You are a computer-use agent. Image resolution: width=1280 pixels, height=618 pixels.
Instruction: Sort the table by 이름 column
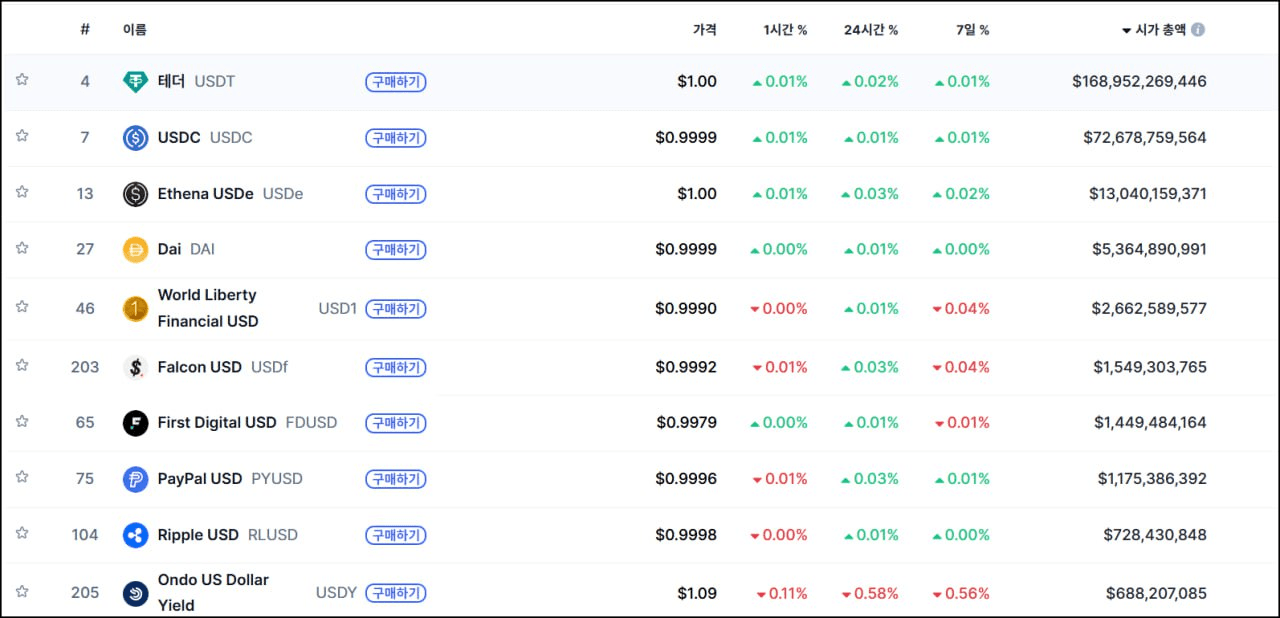tap(135, 30)
